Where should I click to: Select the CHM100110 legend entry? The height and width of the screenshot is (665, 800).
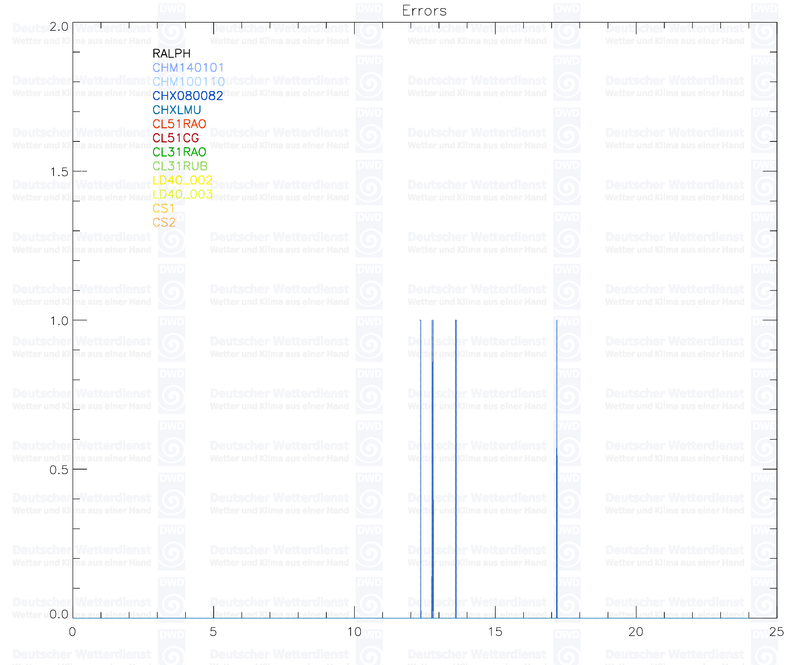pos(189,82)
